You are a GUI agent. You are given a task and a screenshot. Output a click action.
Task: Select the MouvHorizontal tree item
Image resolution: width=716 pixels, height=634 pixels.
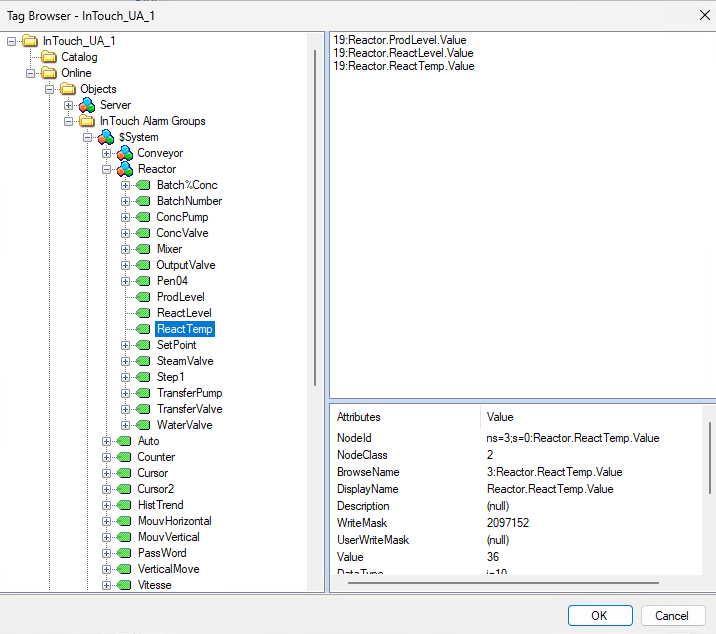tap(175, 521)
